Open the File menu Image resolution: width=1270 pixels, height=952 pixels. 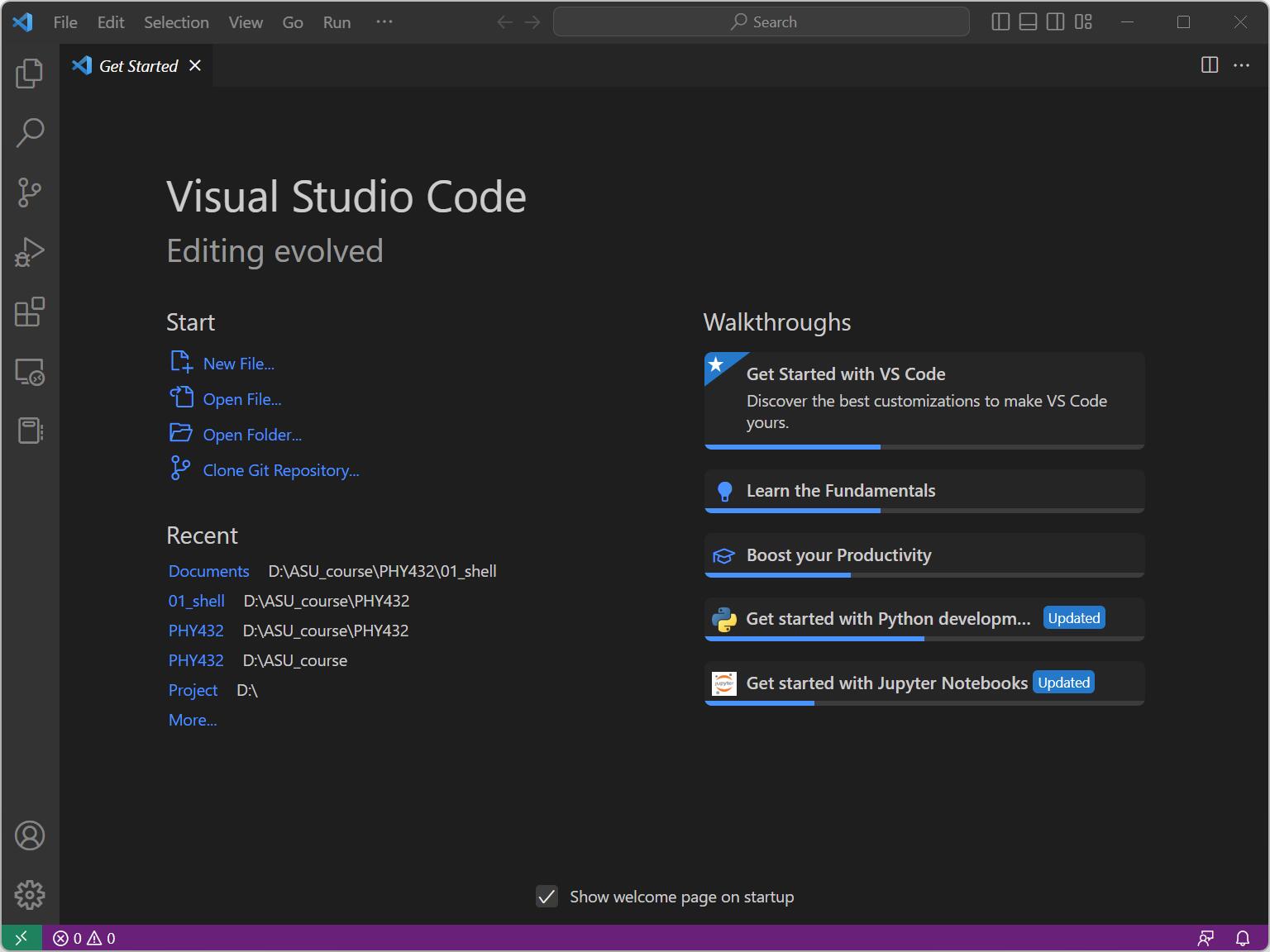click(x=64, y=22)
